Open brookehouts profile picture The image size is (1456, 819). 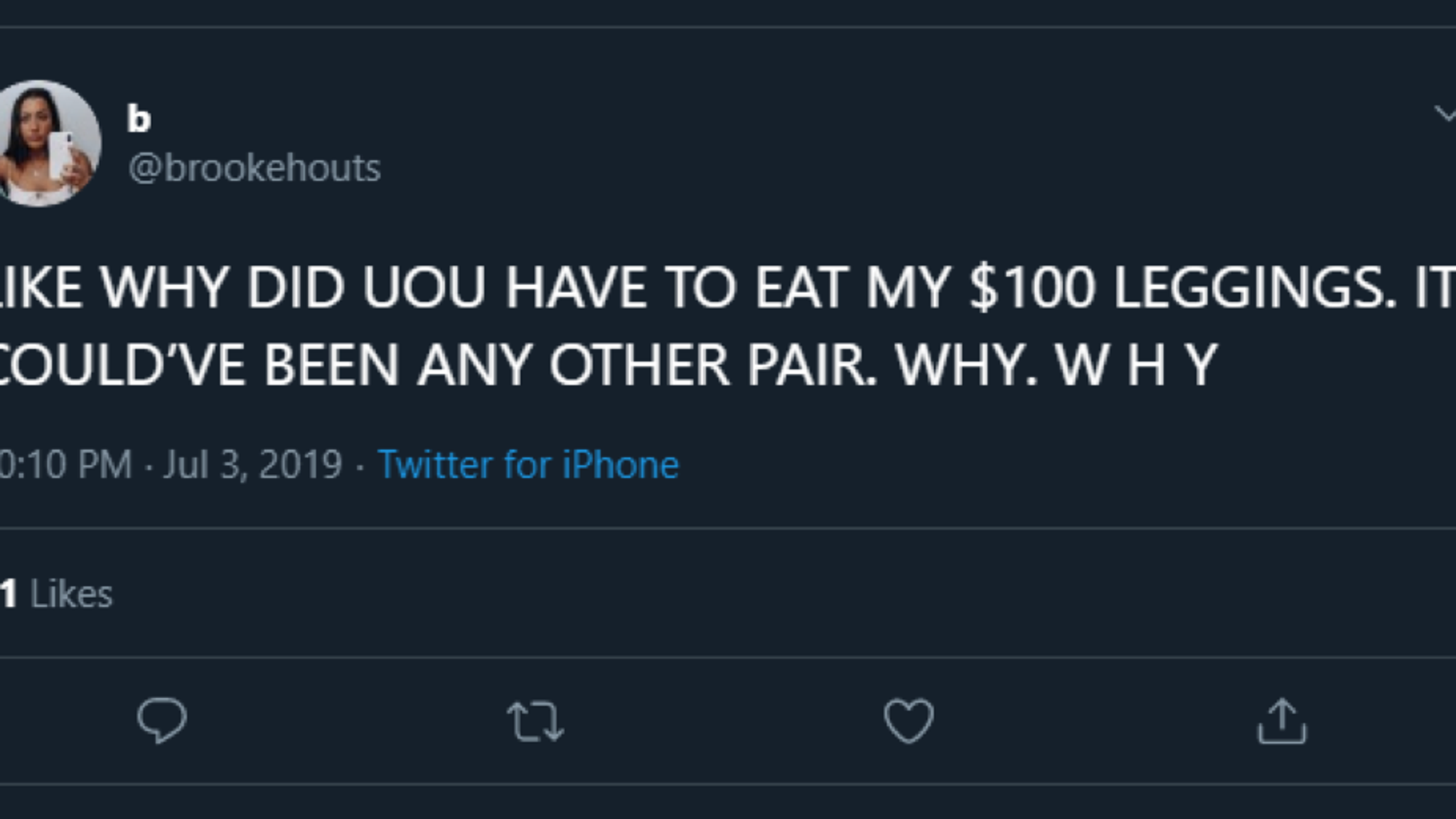point(47,144)
